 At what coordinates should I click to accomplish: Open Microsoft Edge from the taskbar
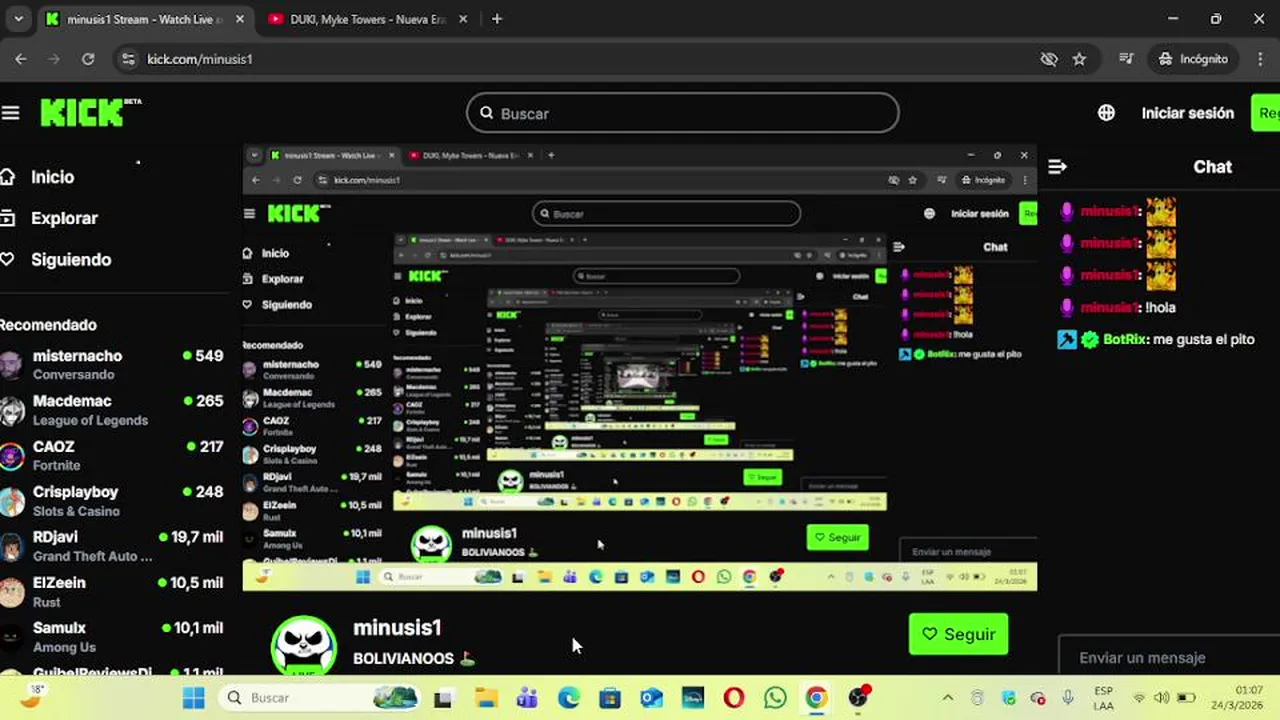coord(568,698)
